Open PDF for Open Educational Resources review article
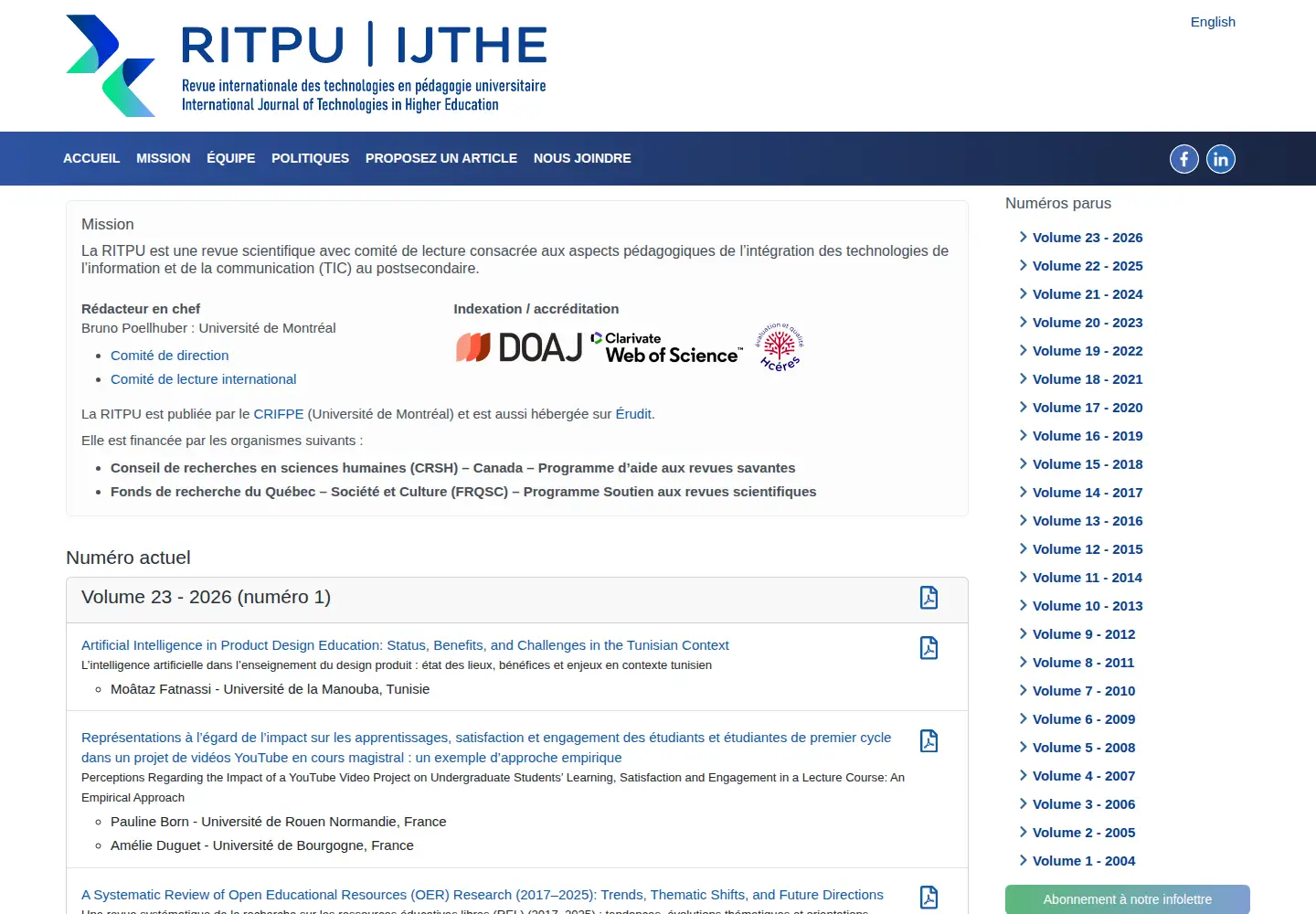 [x=929, y=898]
